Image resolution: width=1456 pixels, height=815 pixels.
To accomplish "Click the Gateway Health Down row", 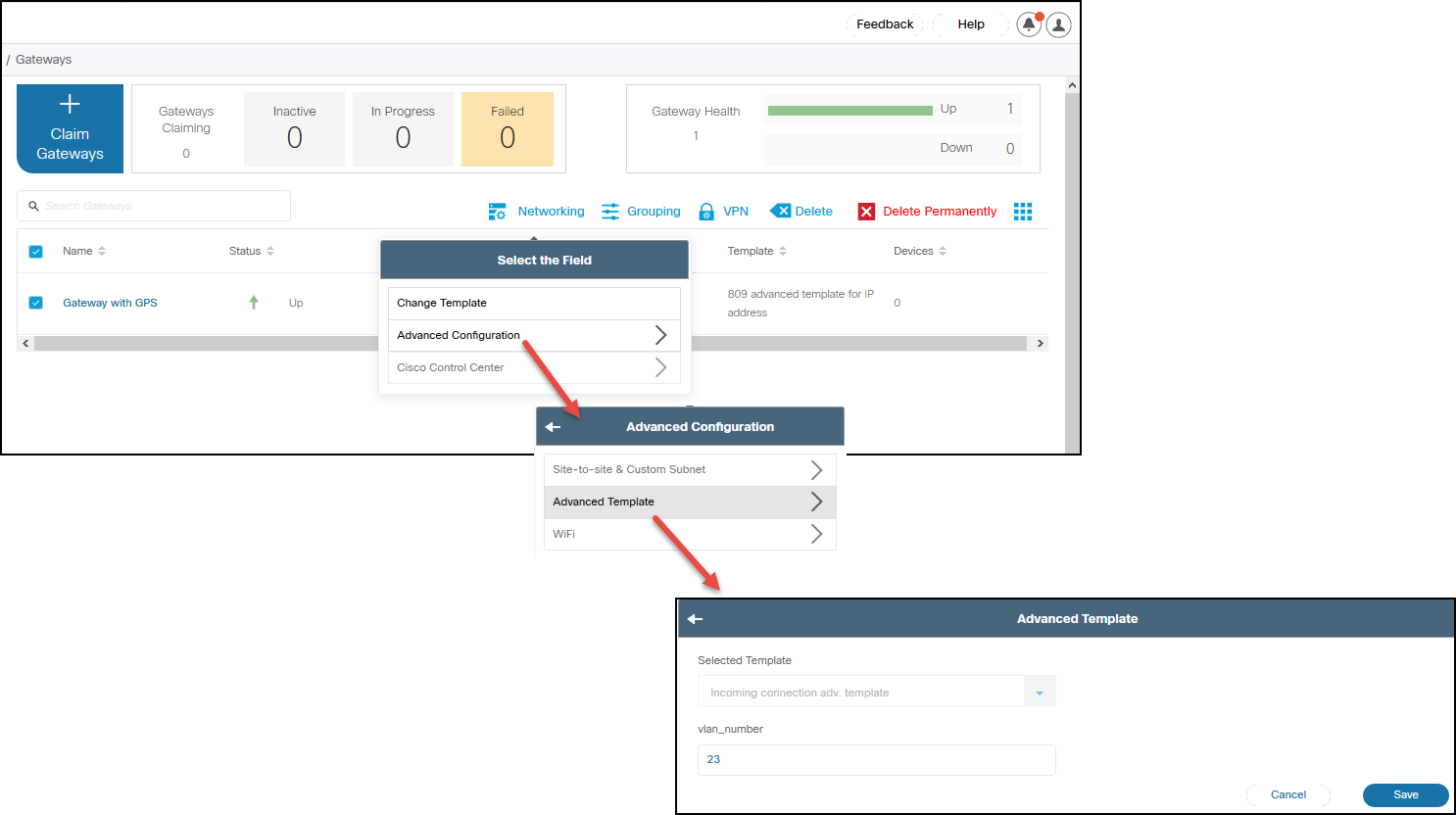I will pyautogui.click(x=893, y=149).
